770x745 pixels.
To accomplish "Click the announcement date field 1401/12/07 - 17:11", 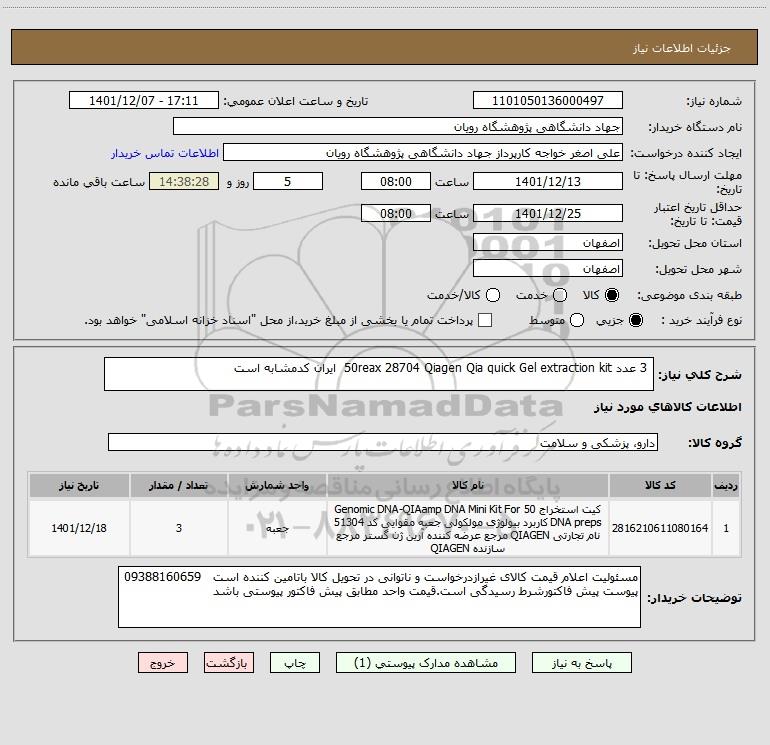I will pyautogui.click(x=144, y=100).
